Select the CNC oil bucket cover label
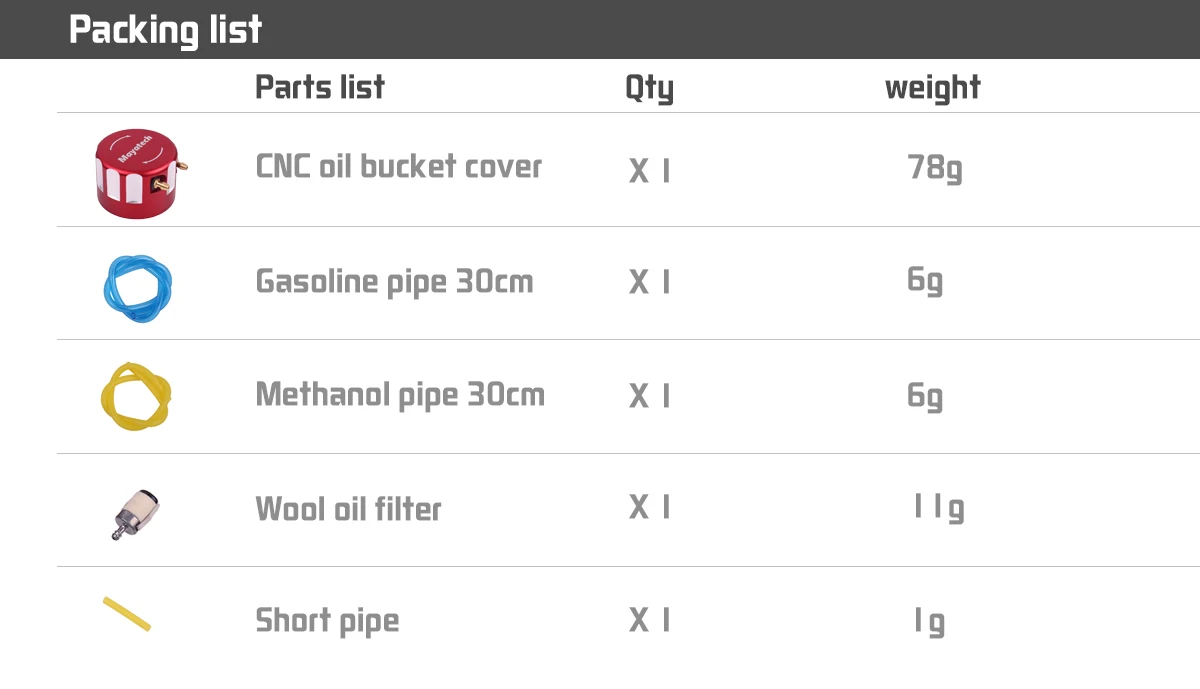Image resolution: width=1200 pixels, height=689 pixels. [x=399, y=166]
